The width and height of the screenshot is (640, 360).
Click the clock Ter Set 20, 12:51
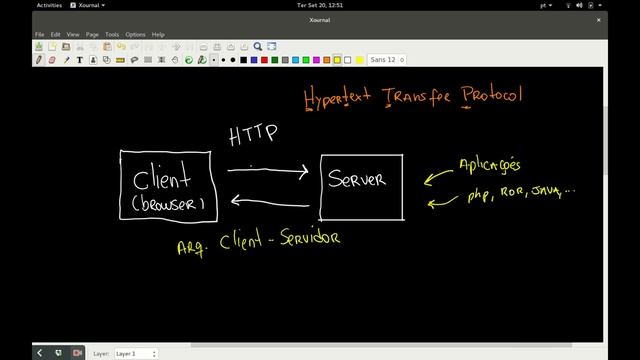[x=320, y=5]
